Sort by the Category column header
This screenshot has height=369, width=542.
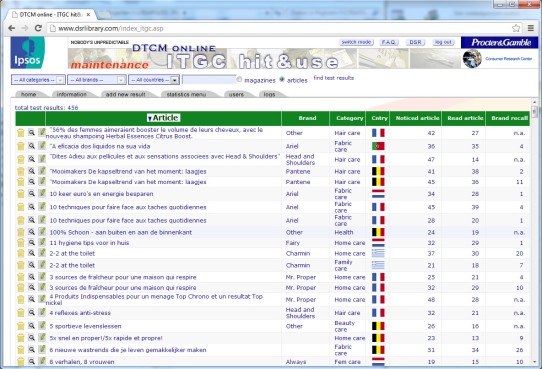349,118
